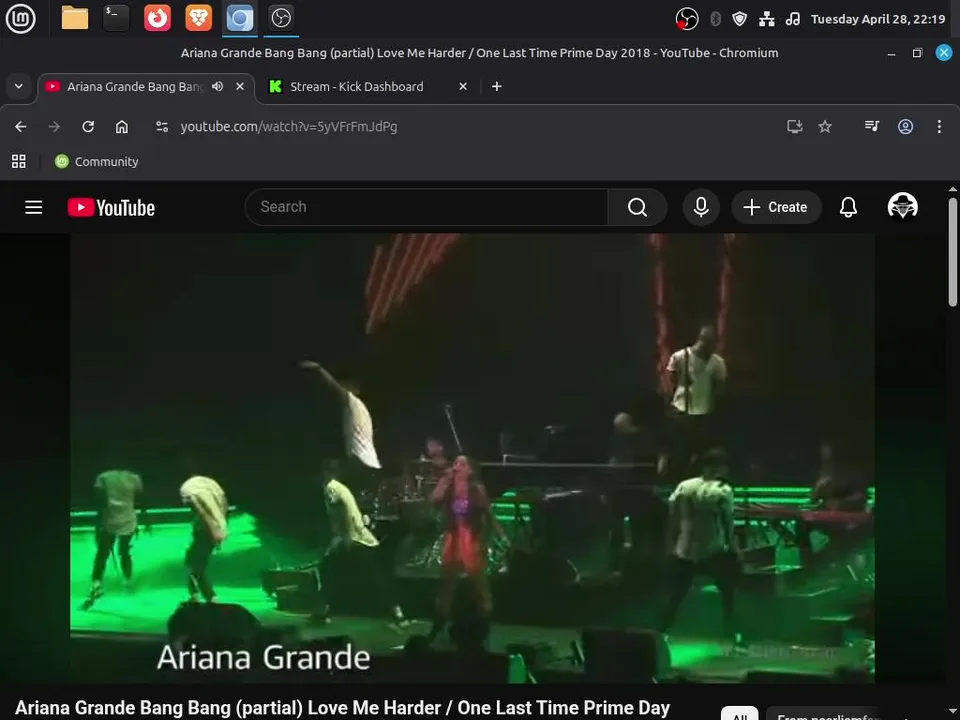Open YouTube notifications bell
Image resolution: width=960 pixels, height=720 pixels.
848,207
